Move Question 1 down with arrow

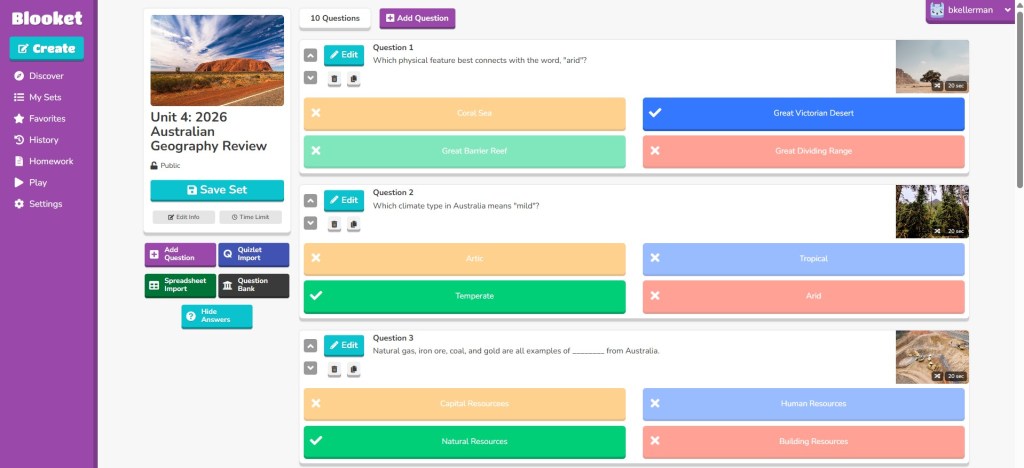point(310,78)
